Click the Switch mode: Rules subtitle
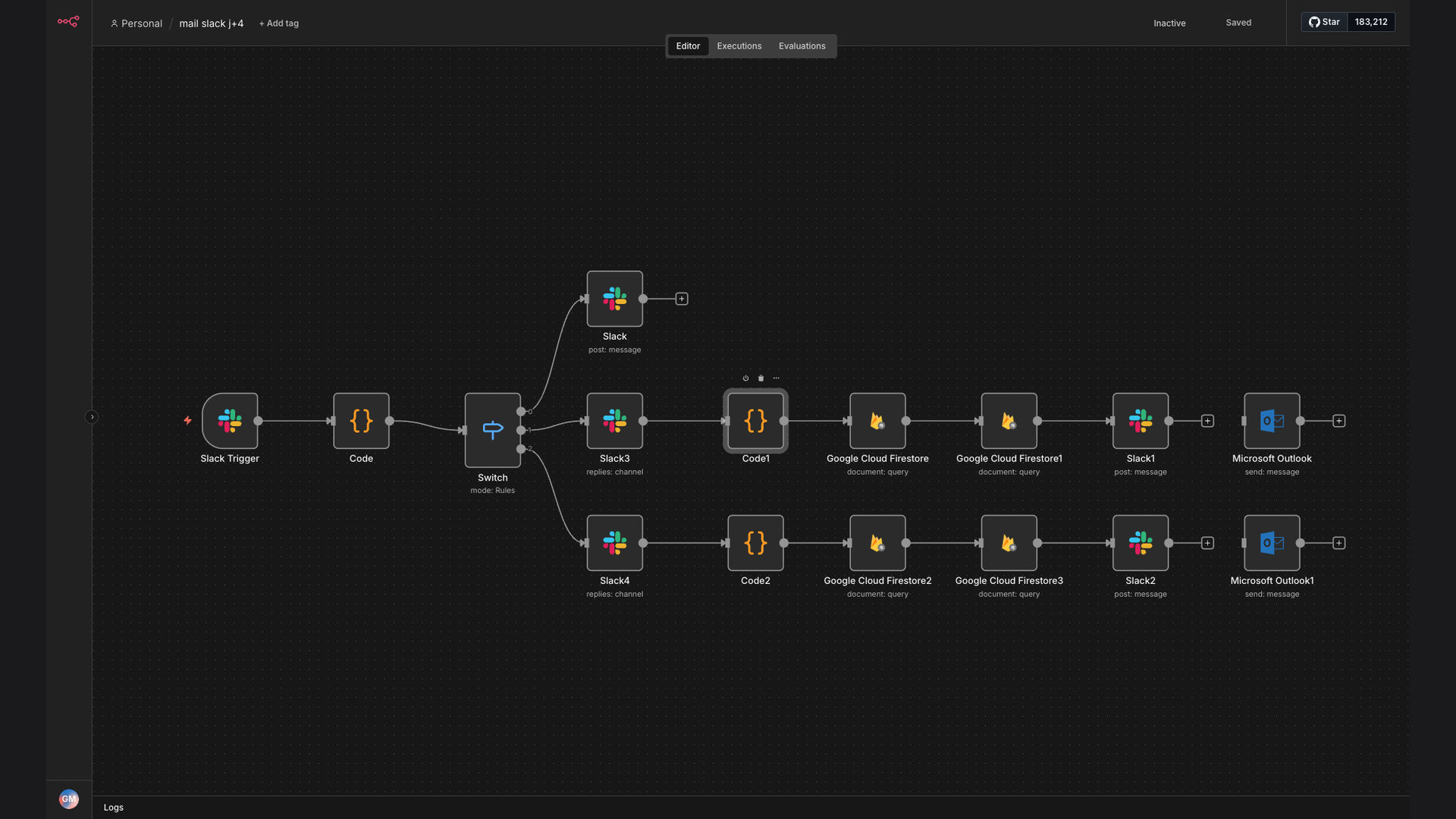The height and width of the screenshot is (819, 1456). [x=493, y=491]
